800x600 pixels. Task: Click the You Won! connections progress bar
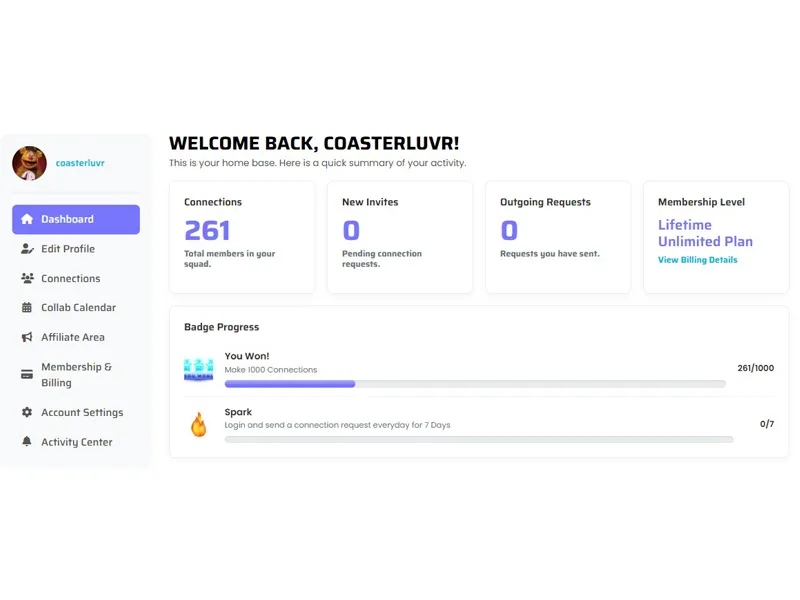coord(475,384)
